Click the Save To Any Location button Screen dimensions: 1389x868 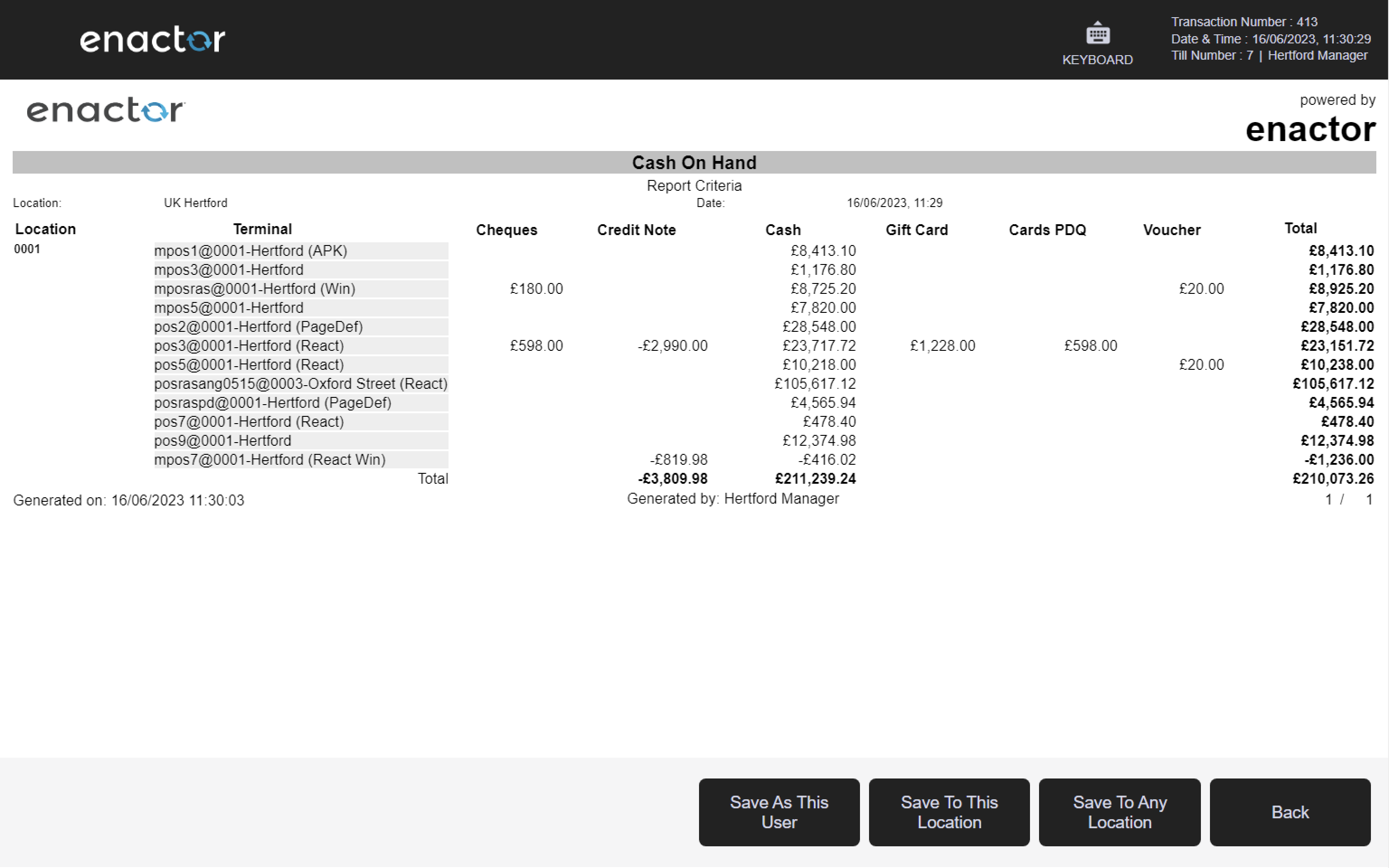coord(1119,812)
